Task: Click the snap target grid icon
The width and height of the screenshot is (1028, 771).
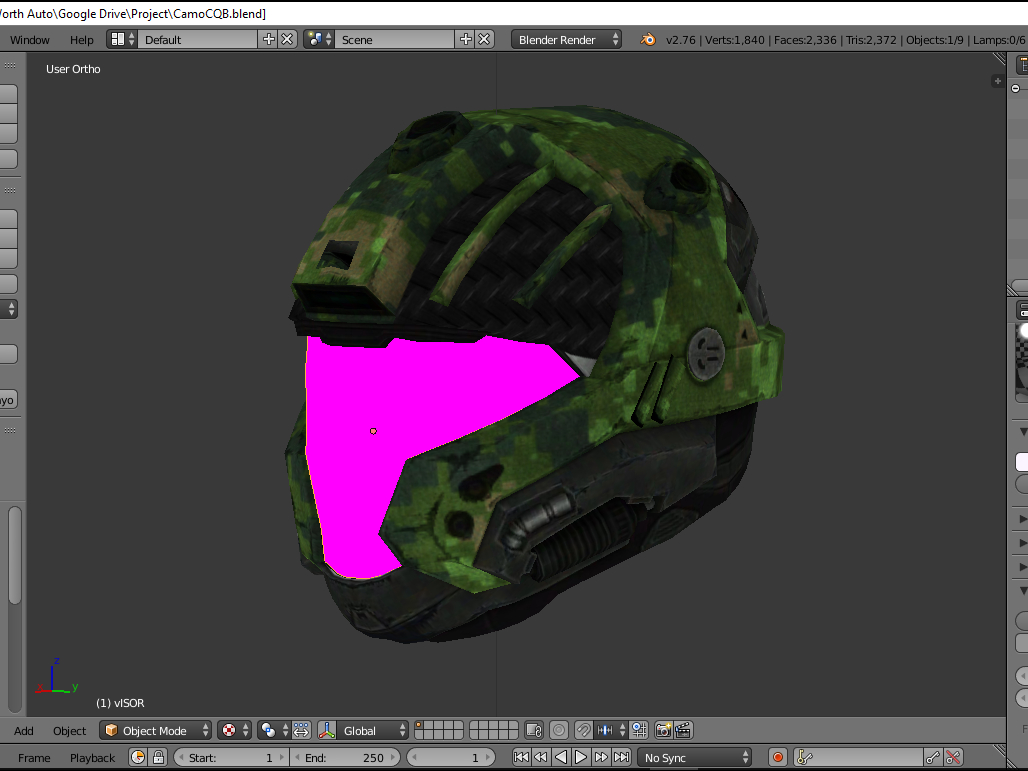Action: click(x=639, y=730)
